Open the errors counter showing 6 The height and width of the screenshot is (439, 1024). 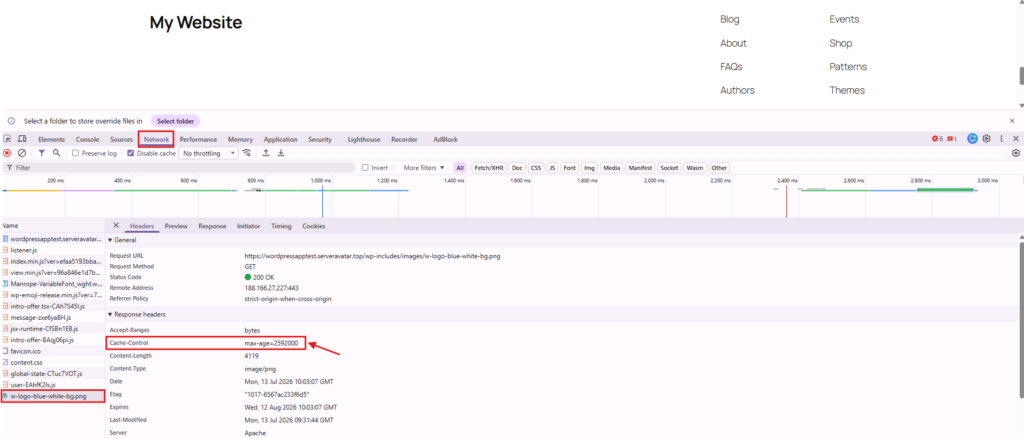click(937, 139)
